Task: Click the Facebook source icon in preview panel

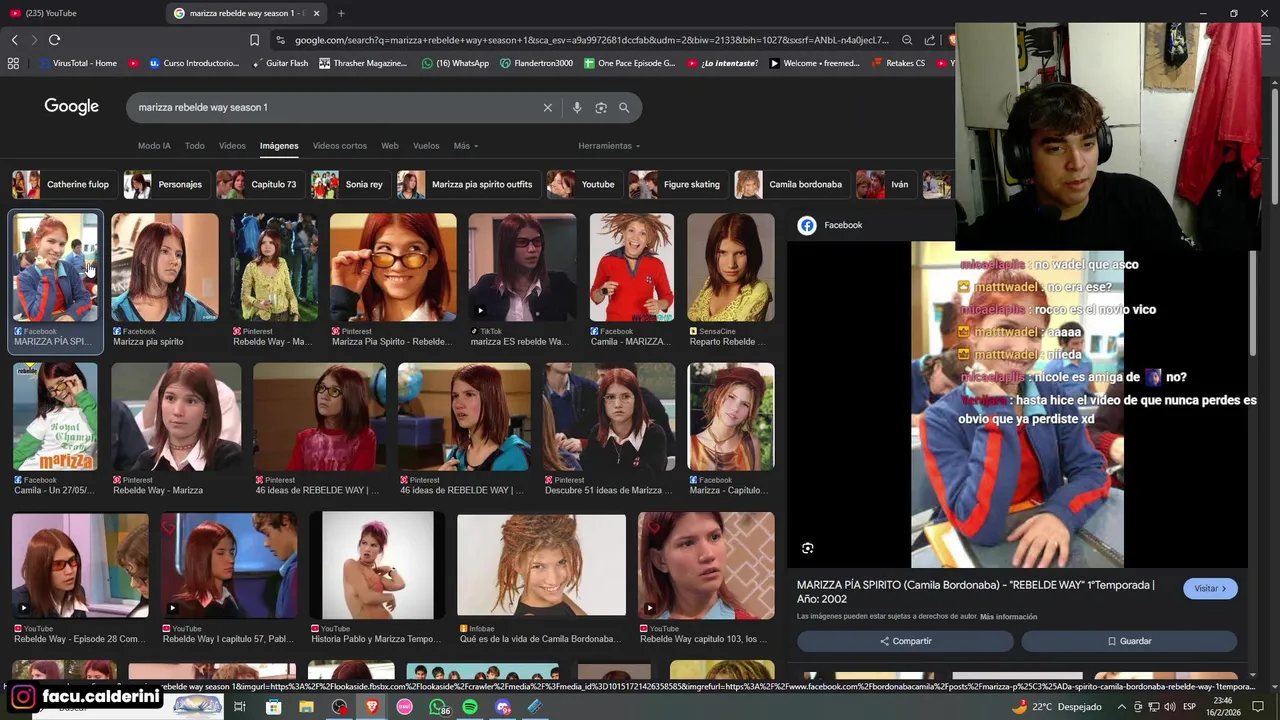Action: tap(807, 225)
